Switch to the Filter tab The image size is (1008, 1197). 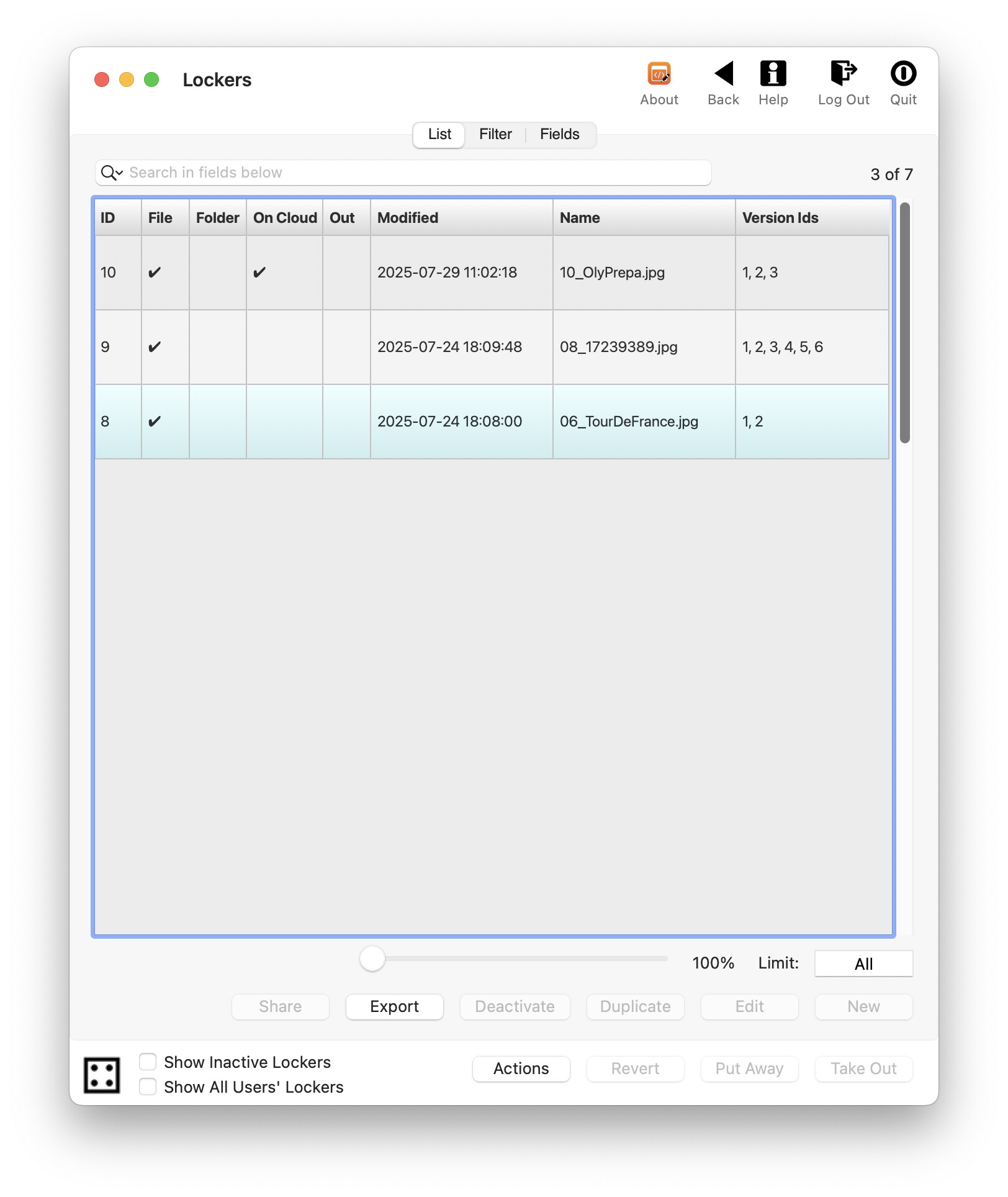495,134
